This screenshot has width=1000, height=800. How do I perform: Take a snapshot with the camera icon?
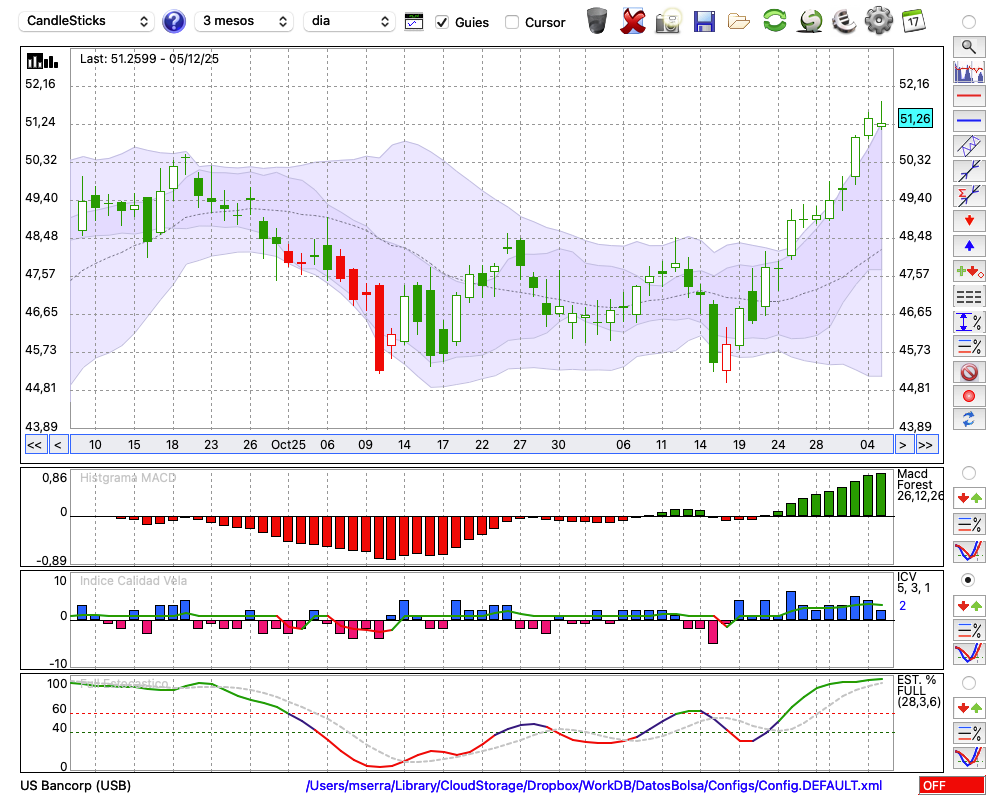668,21
